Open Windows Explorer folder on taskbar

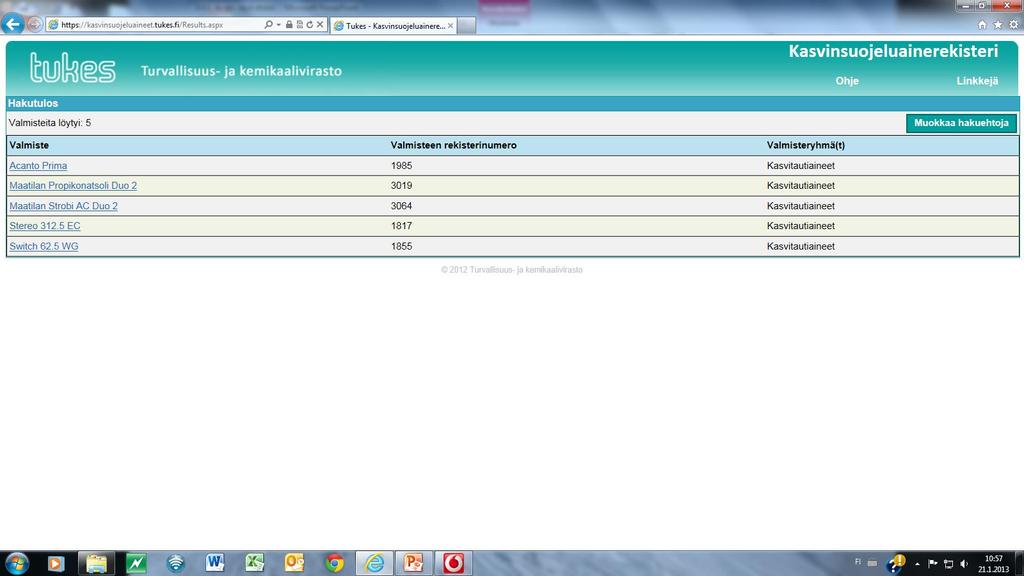tap(96, 563)
